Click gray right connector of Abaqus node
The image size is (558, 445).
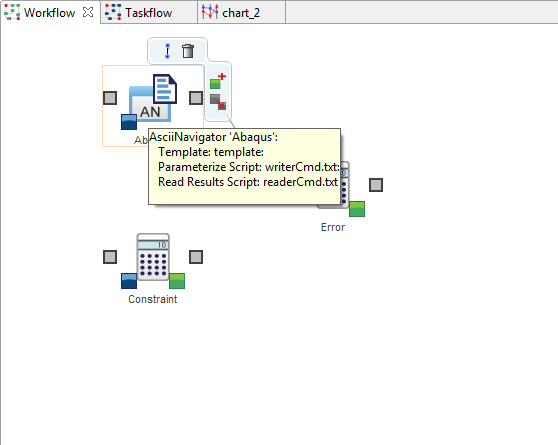click(x=196, y=98)
